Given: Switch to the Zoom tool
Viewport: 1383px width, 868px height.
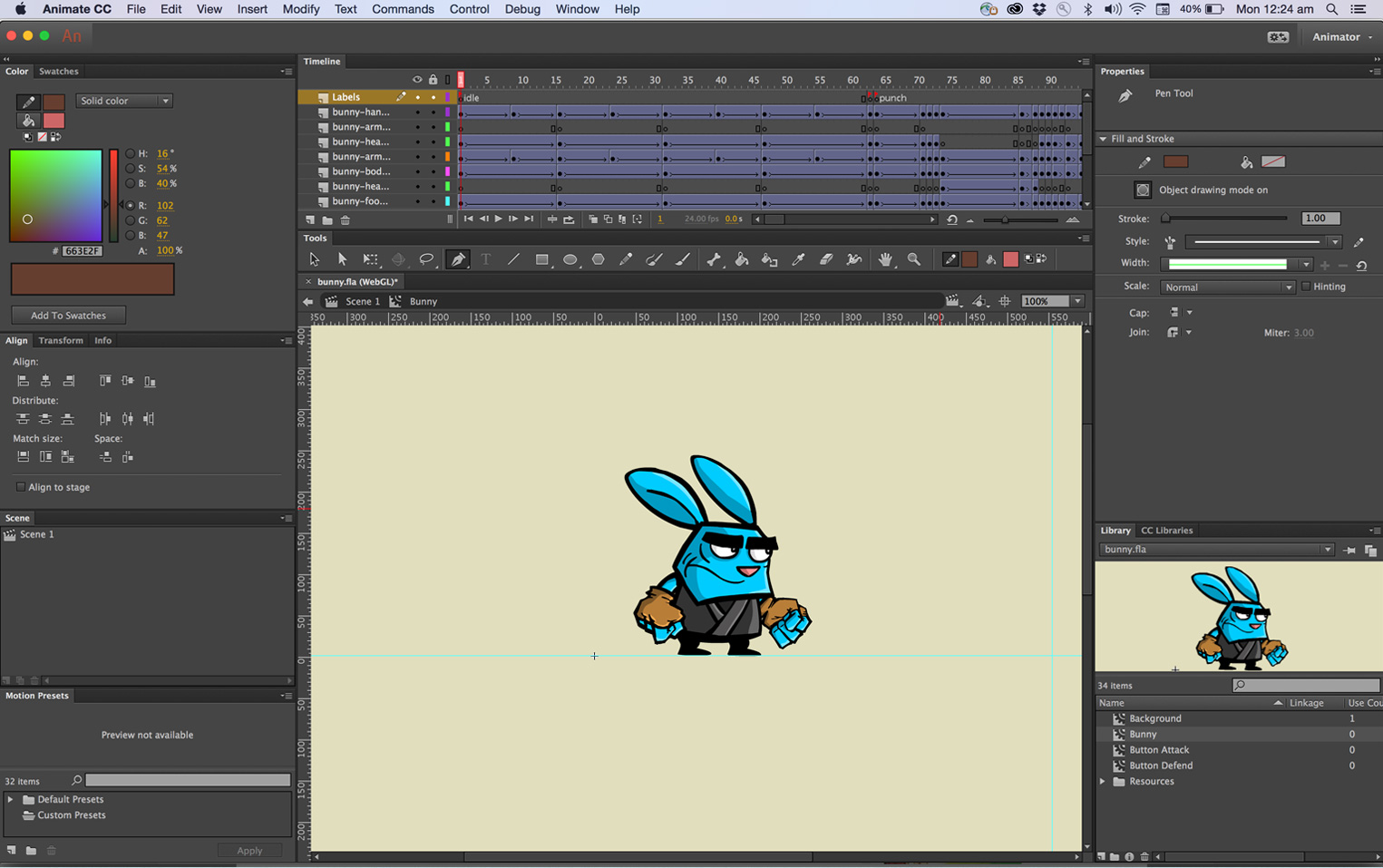Looking at the screenshot, I should 914,259.
